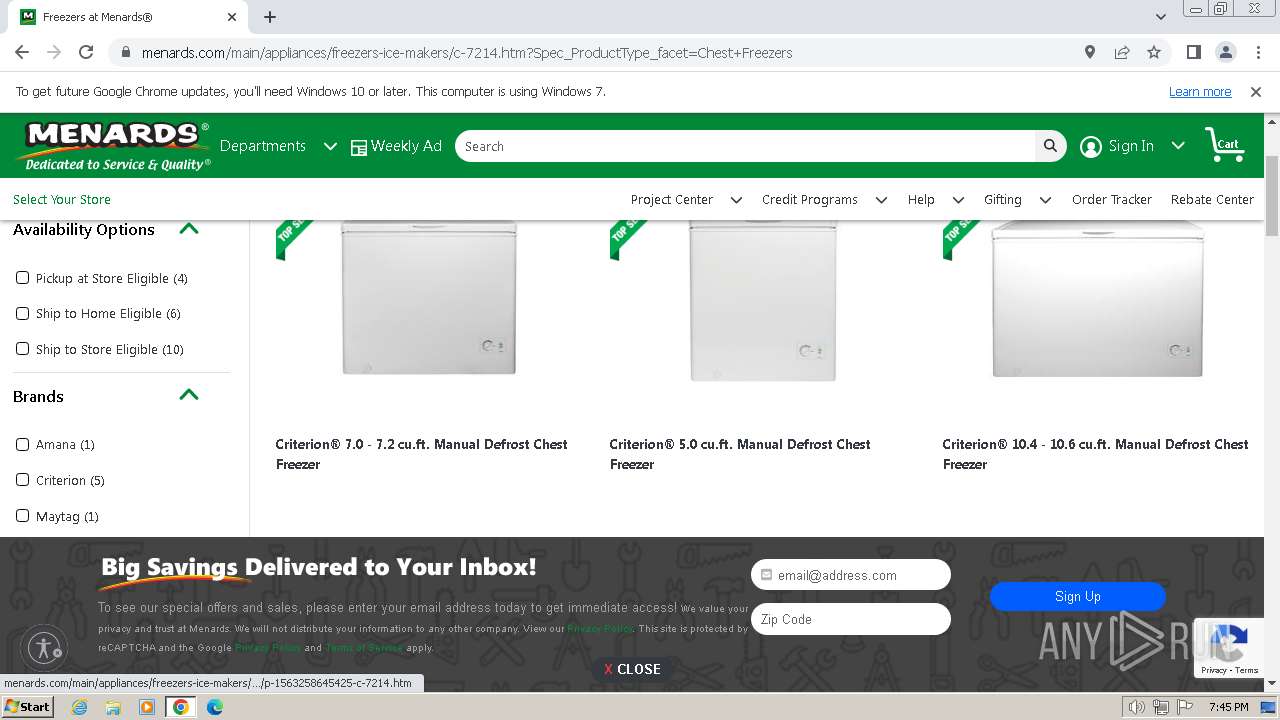This screenshot has height=720, width=1280.
Task: Open Criterion 5.0 cu.ft. freezer link
Action: pyautogui.click(x=740, y=454)
